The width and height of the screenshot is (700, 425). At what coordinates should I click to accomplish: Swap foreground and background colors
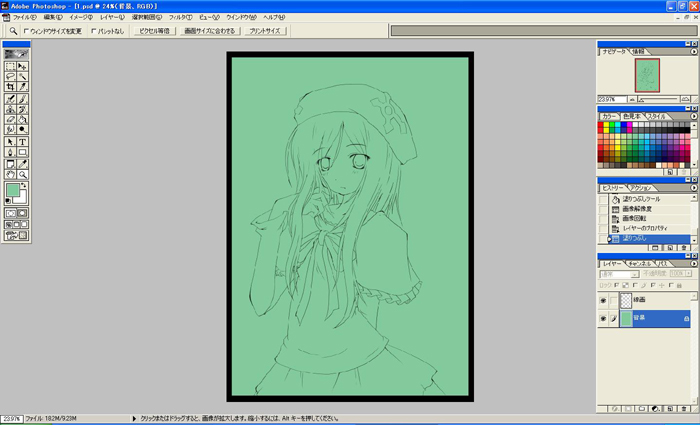(24, 185)
